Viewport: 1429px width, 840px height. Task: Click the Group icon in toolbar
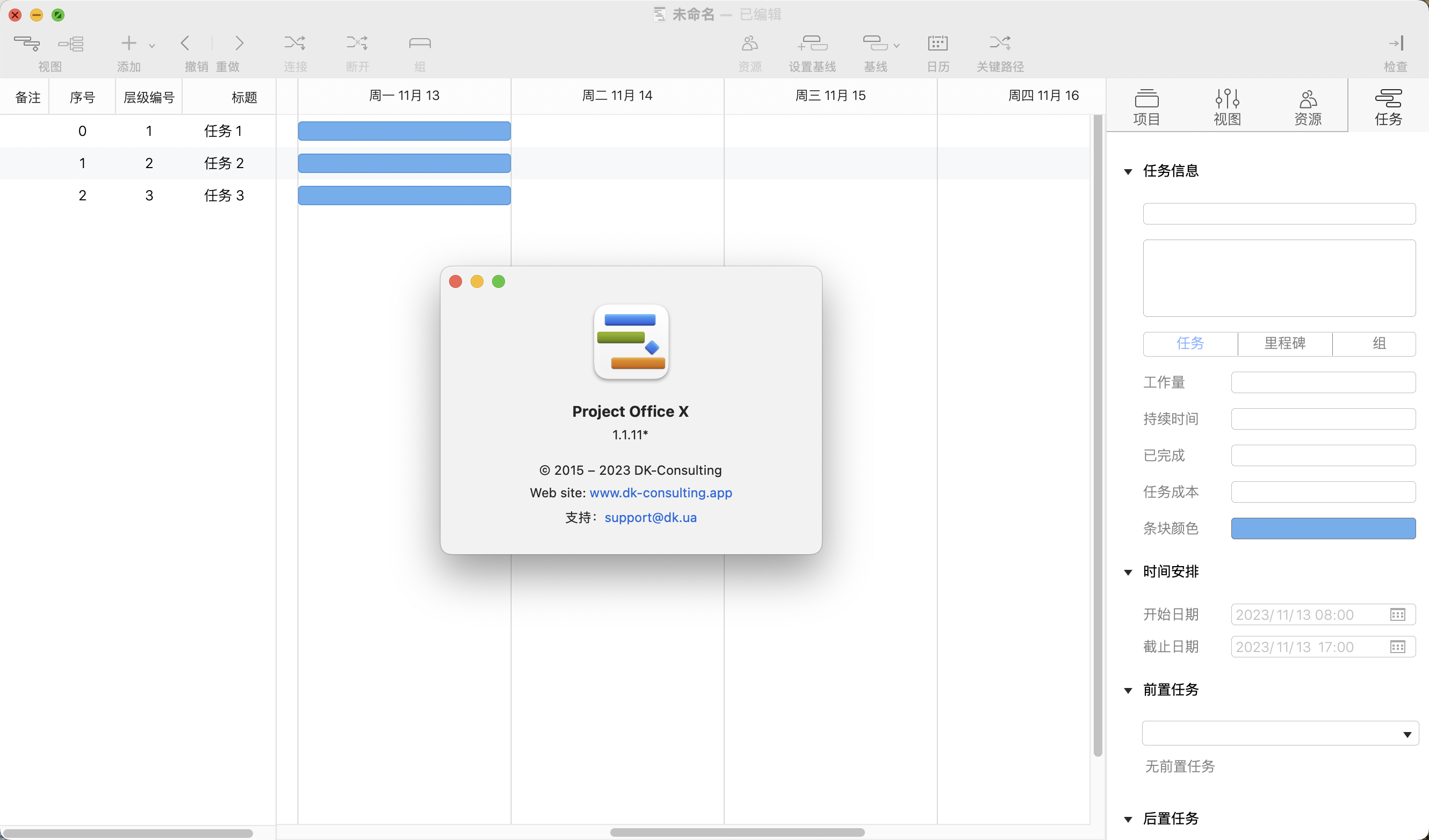(420, 43)
